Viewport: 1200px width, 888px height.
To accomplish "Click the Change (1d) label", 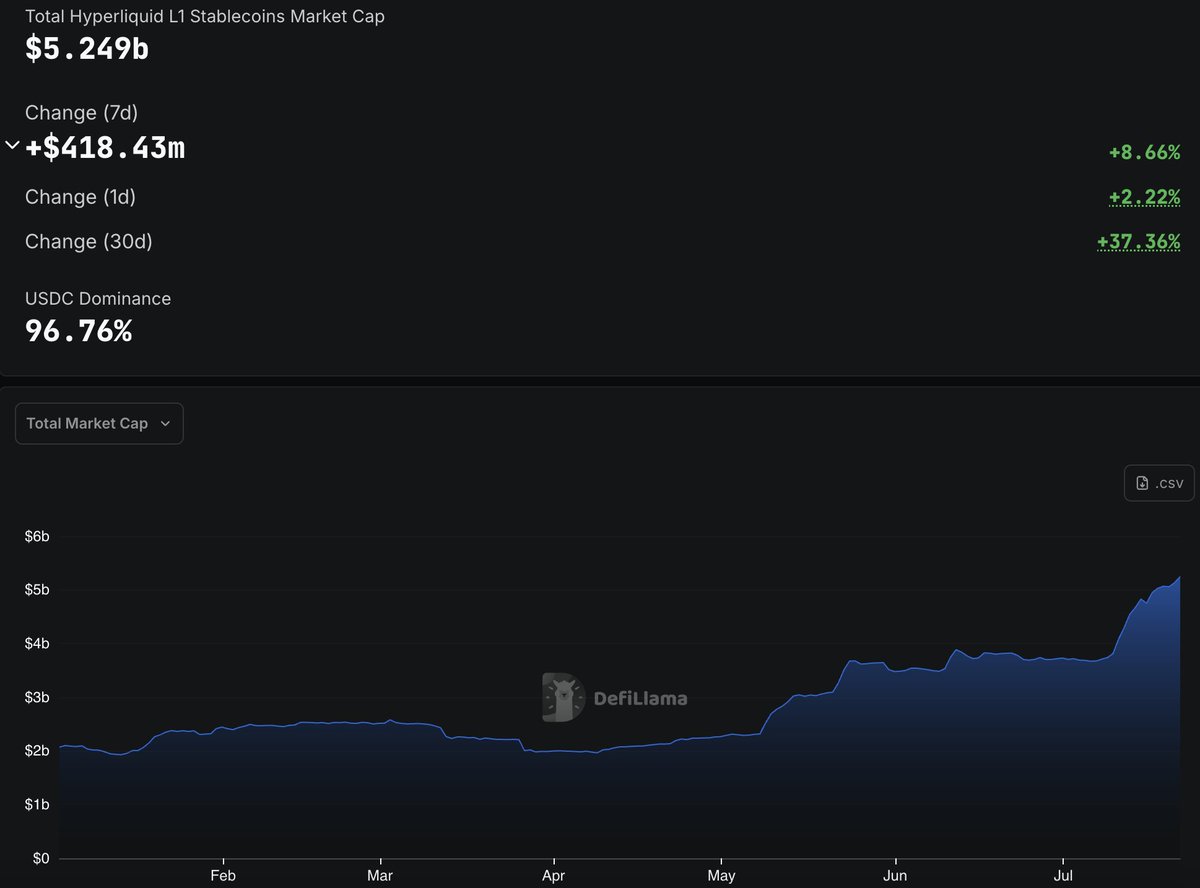I will click(80, 197).
